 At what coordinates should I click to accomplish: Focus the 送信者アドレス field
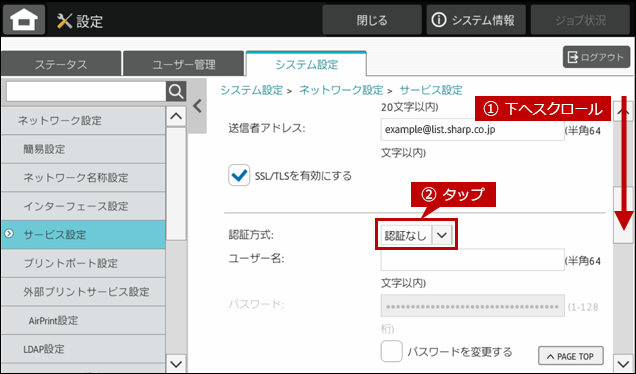pyautogui.click(x=472, y=130)
